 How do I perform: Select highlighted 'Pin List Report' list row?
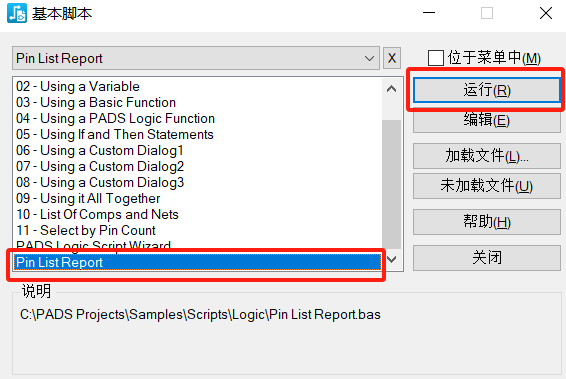(197, 262)
